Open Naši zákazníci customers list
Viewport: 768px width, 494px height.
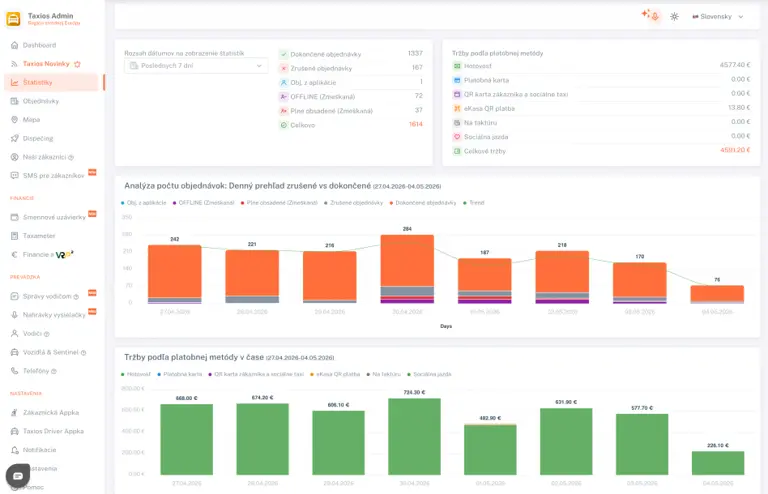point(44,157)
